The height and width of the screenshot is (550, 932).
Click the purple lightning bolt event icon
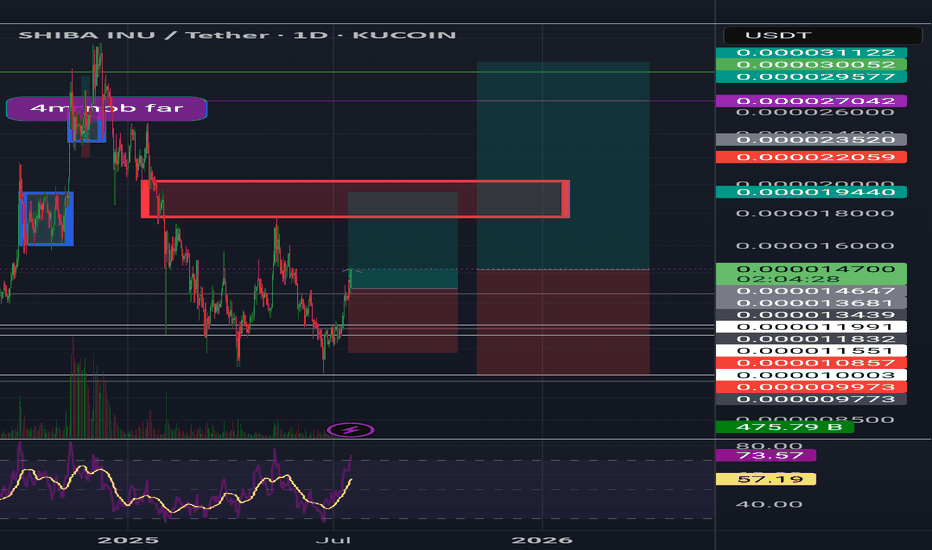point(351,430)
